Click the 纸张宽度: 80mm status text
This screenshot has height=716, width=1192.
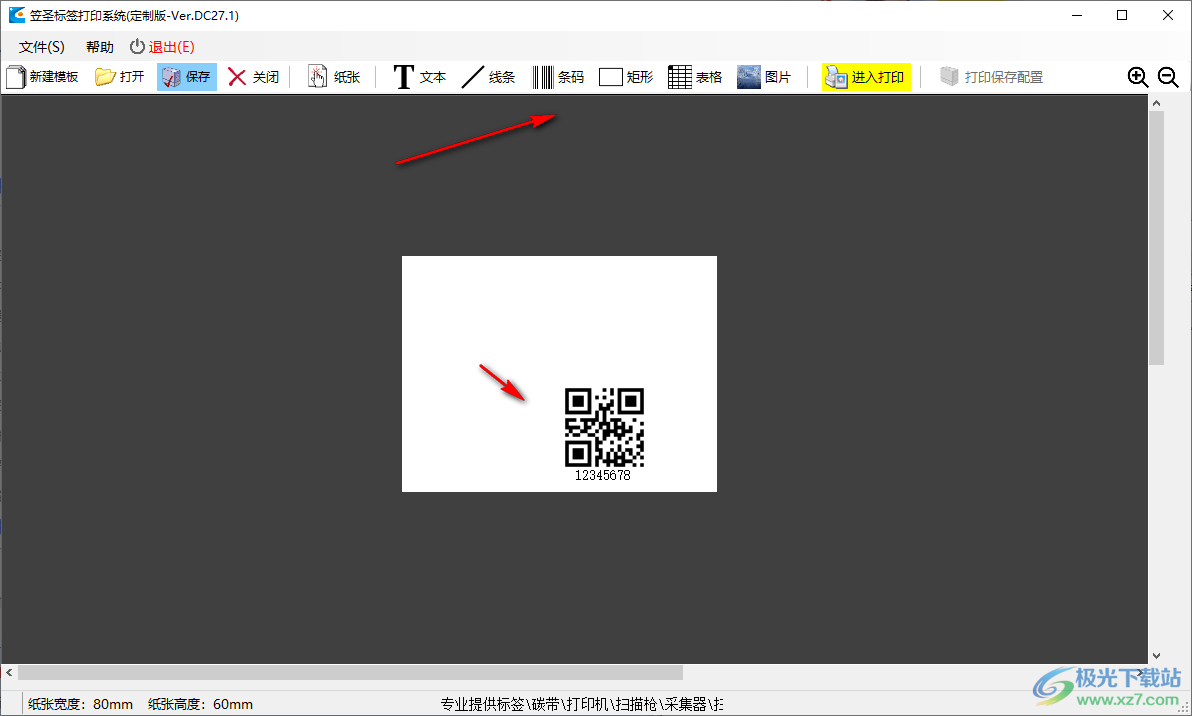(x=81, y=705)
